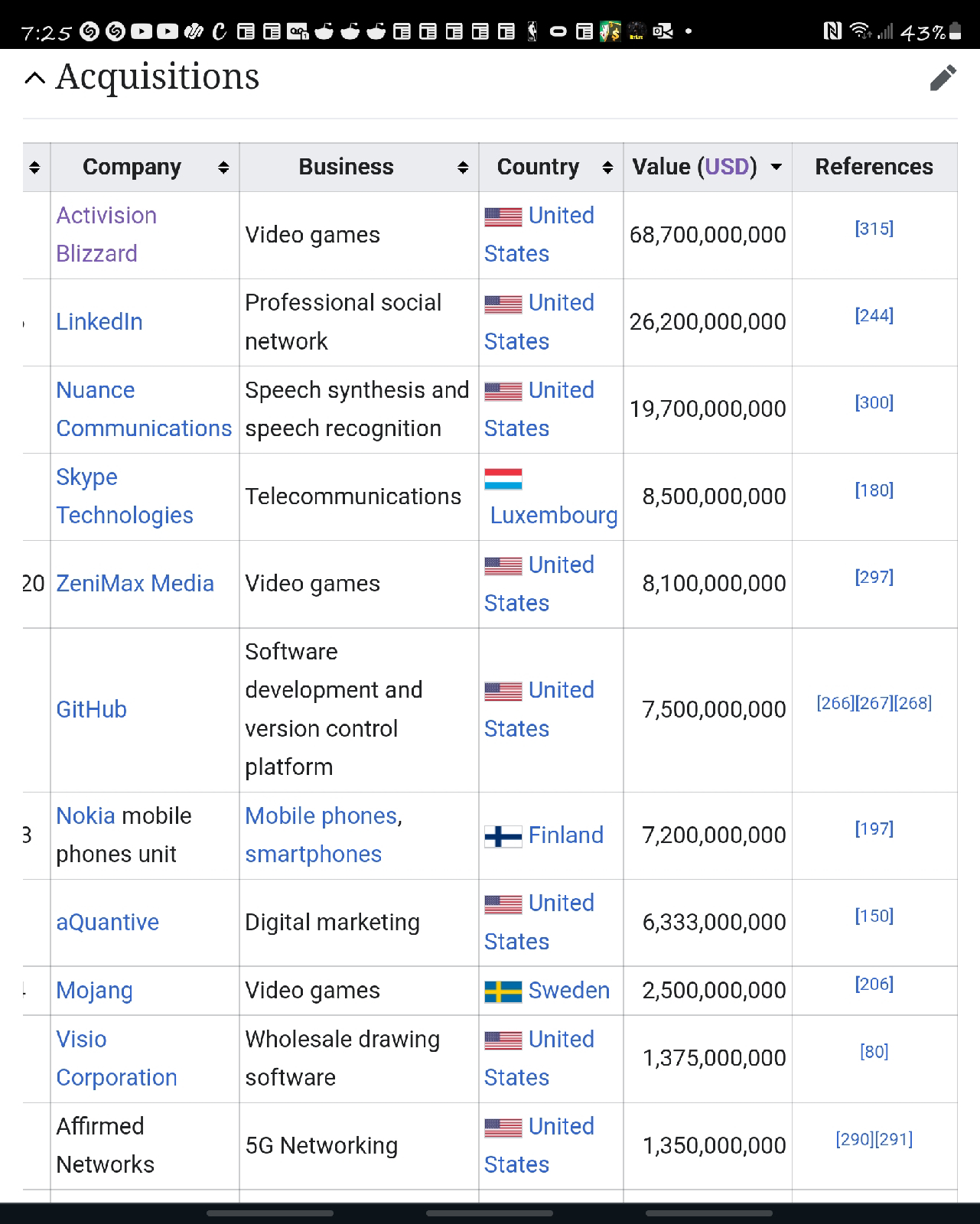Sort table by Company column
Viewport: 980px width, 1224px height.
(x=223, y=167)
